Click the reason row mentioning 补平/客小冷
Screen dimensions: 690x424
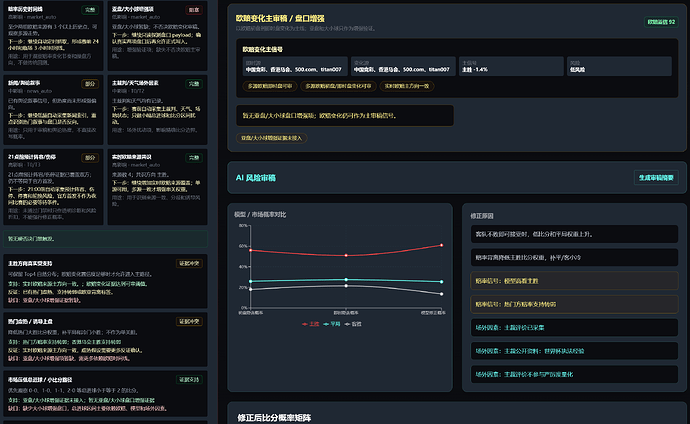[574, 257]
